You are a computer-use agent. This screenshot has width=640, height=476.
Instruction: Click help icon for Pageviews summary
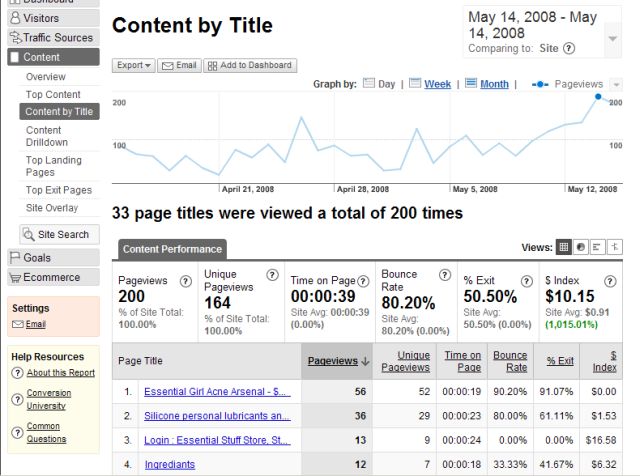tap(186, 281)
